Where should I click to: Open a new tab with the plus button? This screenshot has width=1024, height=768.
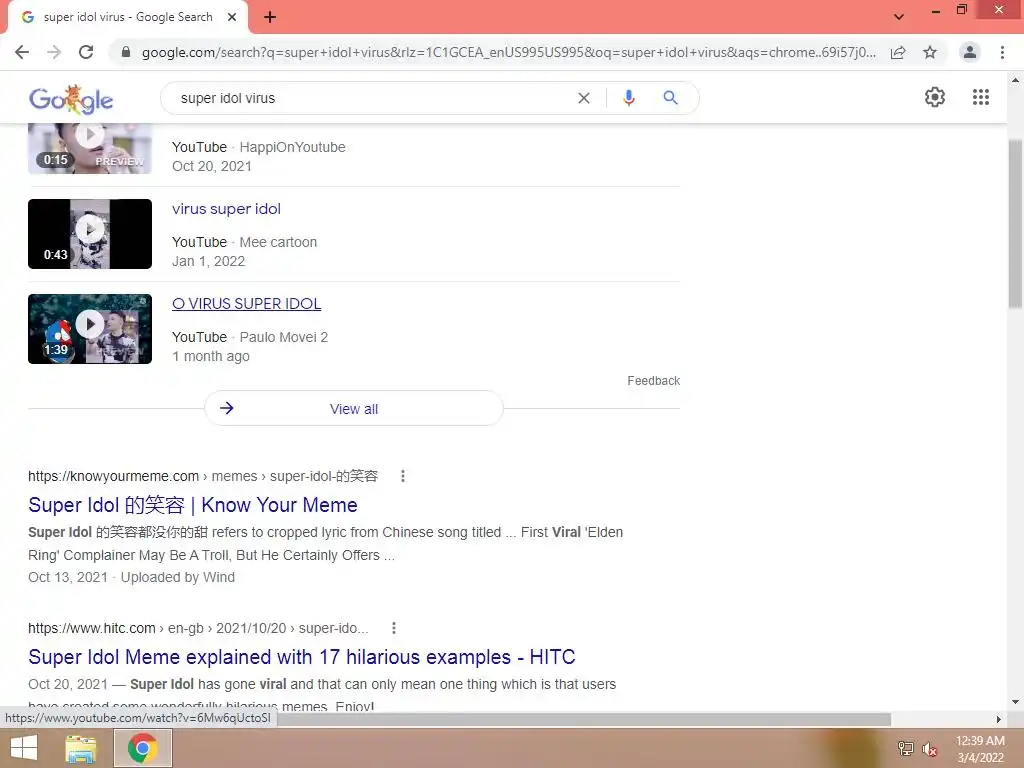(270, 18)
